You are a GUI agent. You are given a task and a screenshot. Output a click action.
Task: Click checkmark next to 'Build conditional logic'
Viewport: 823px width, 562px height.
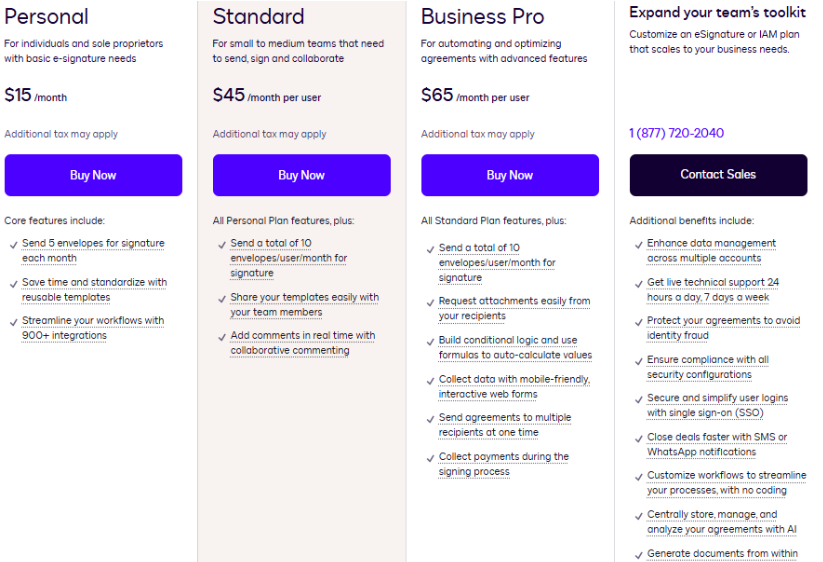[x=430, y=341]
